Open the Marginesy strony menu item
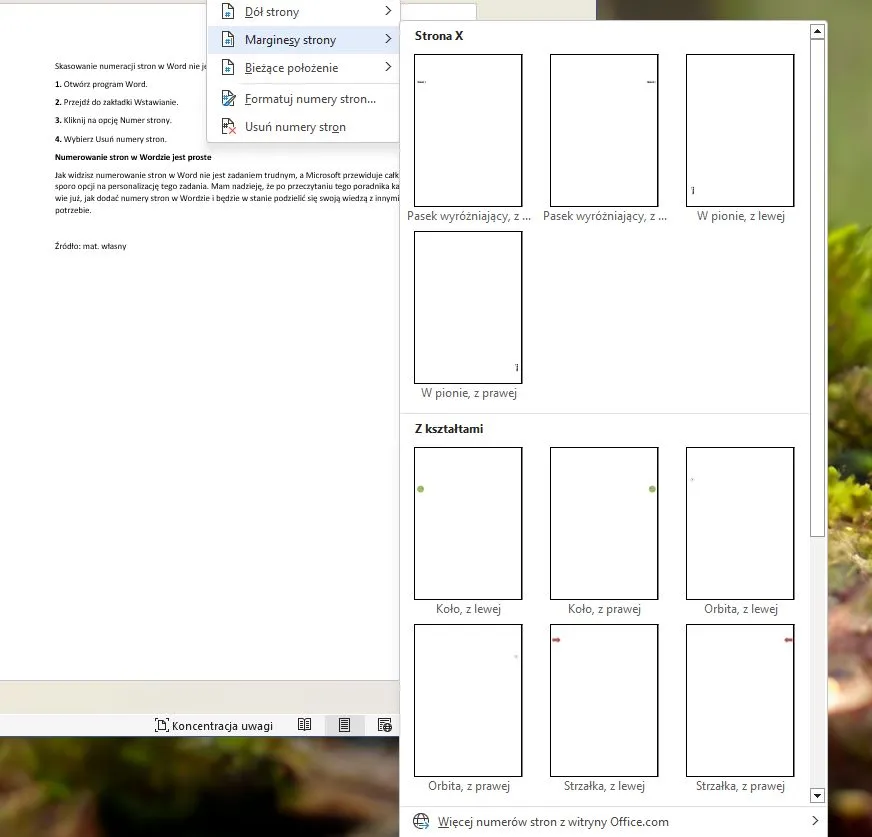 coord(290,40)
